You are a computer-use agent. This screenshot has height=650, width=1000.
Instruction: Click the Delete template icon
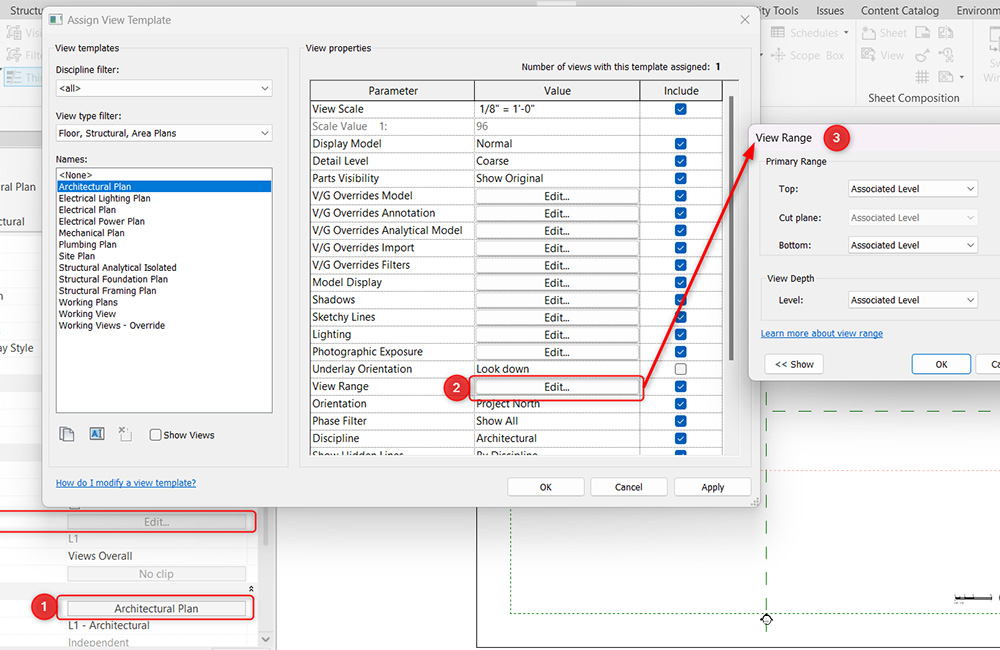(x=125, y=434)
